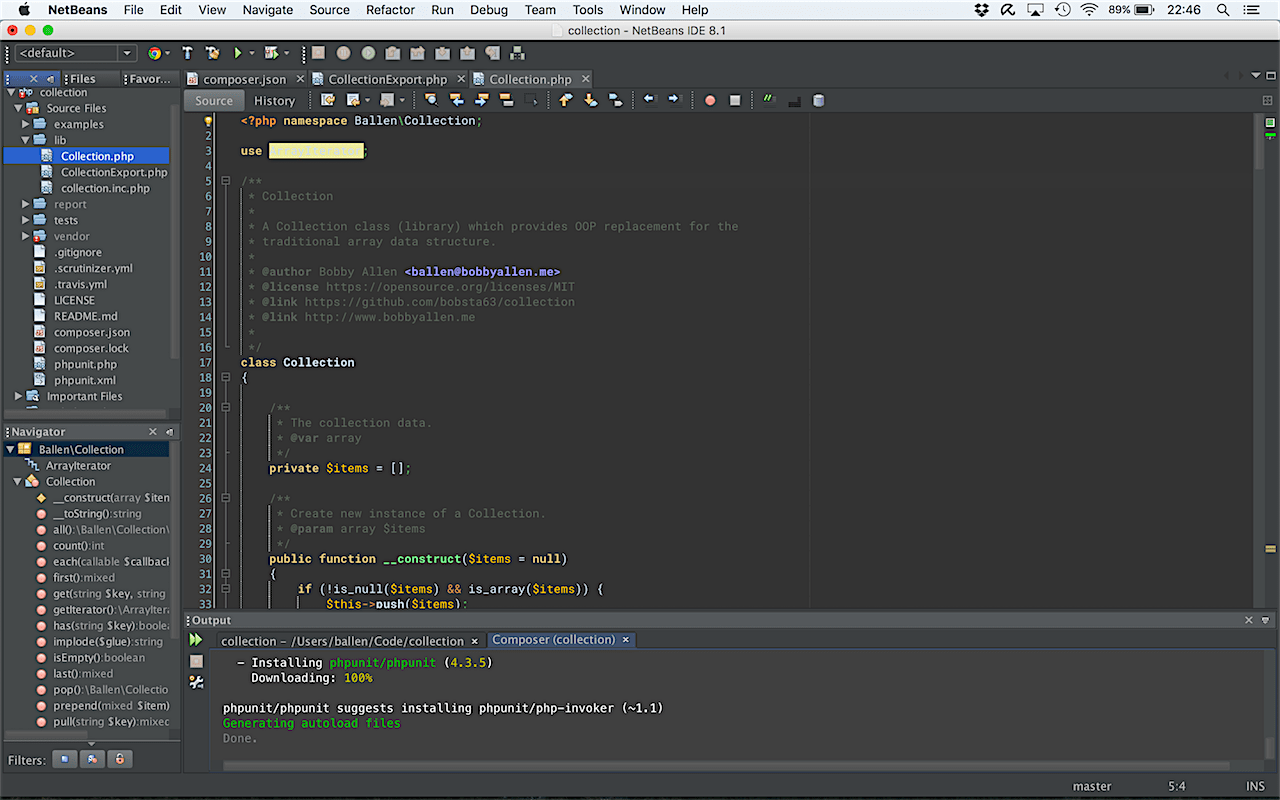The height and width of the screenshot is (800, 1280).
Task: Click the Last Edit icon in editor toolbar
Action: (327, 100)
